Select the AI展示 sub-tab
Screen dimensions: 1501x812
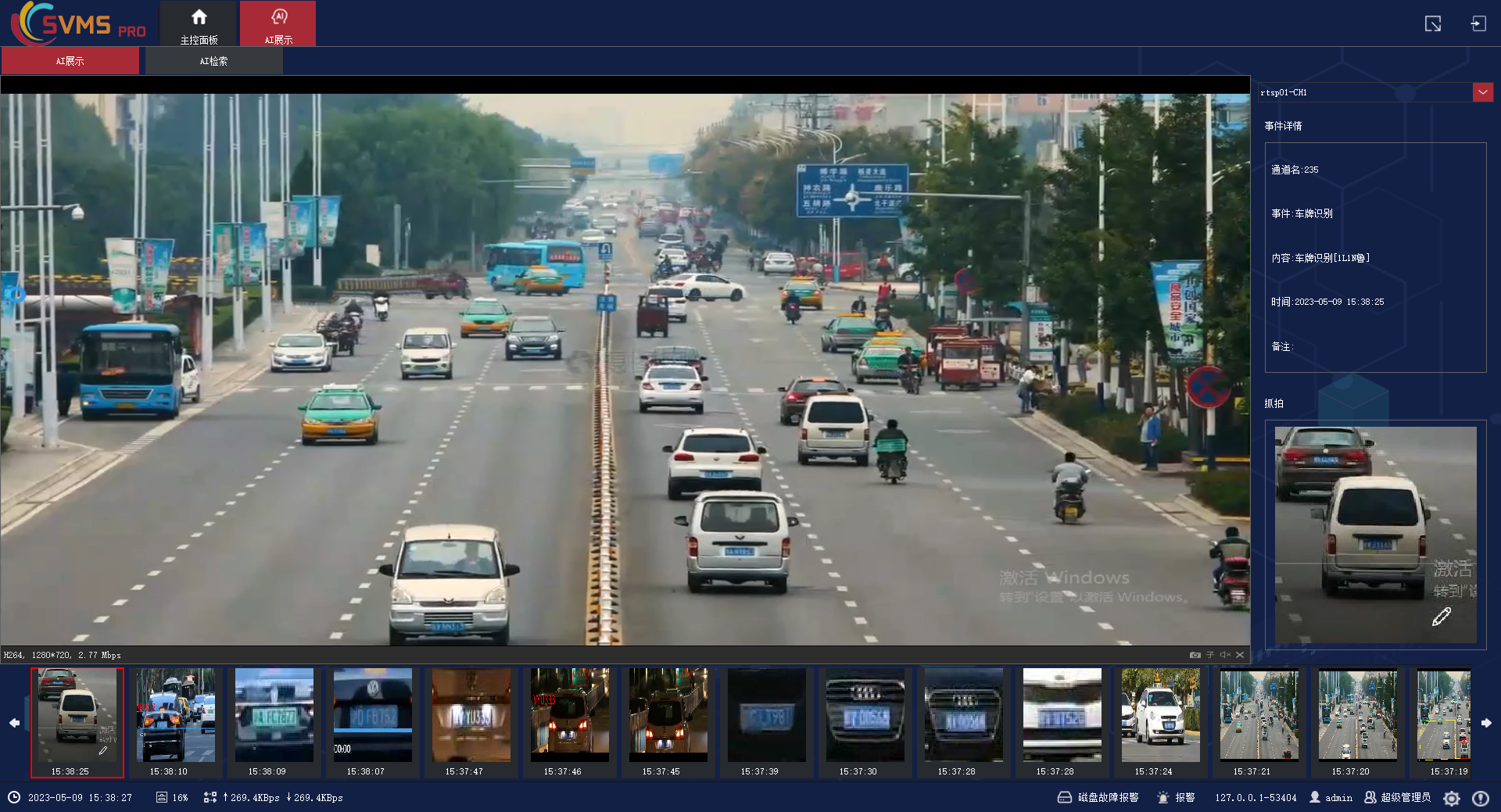click(x=70, y=61)
